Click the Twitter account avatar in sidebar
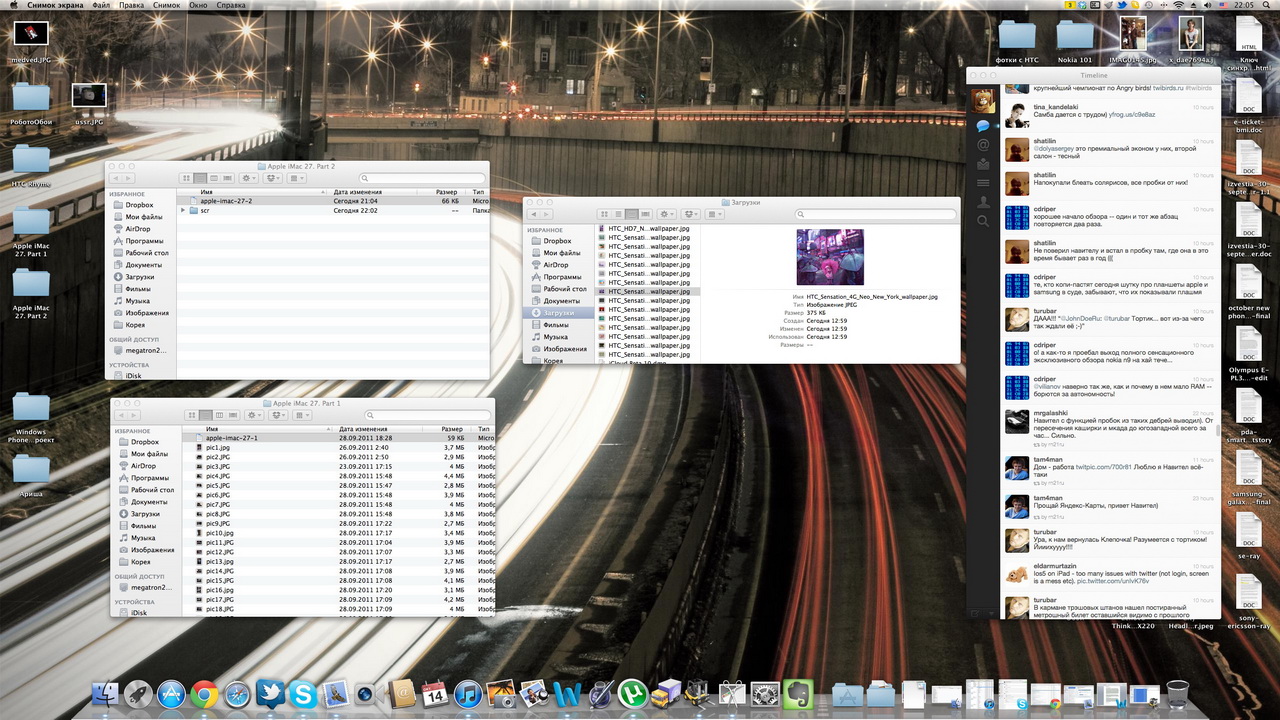The width and height of the screenshot is (1280, 720). click(983, 100)
